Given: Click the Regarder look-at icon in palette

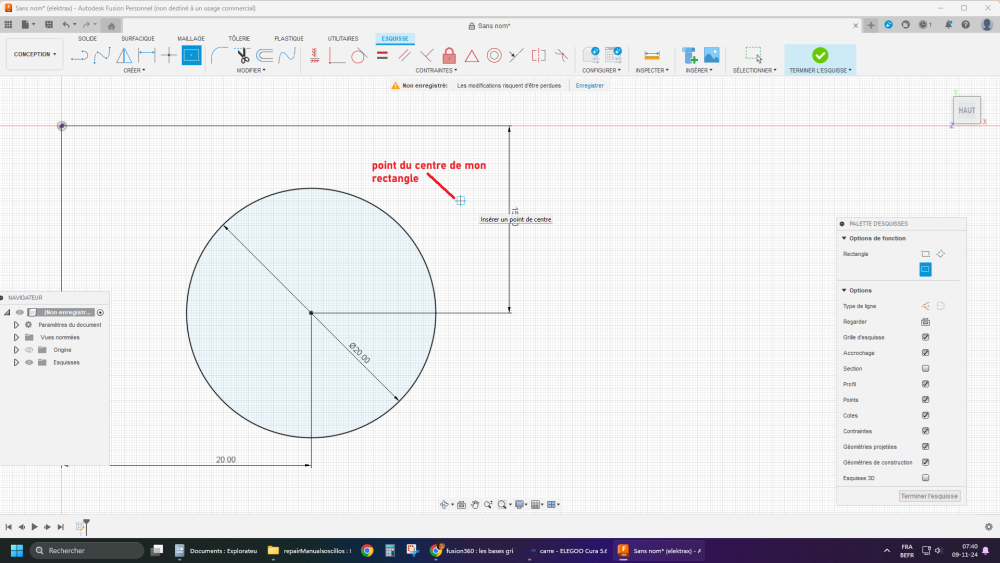Looking at the screenshot, I should point(925,322).
